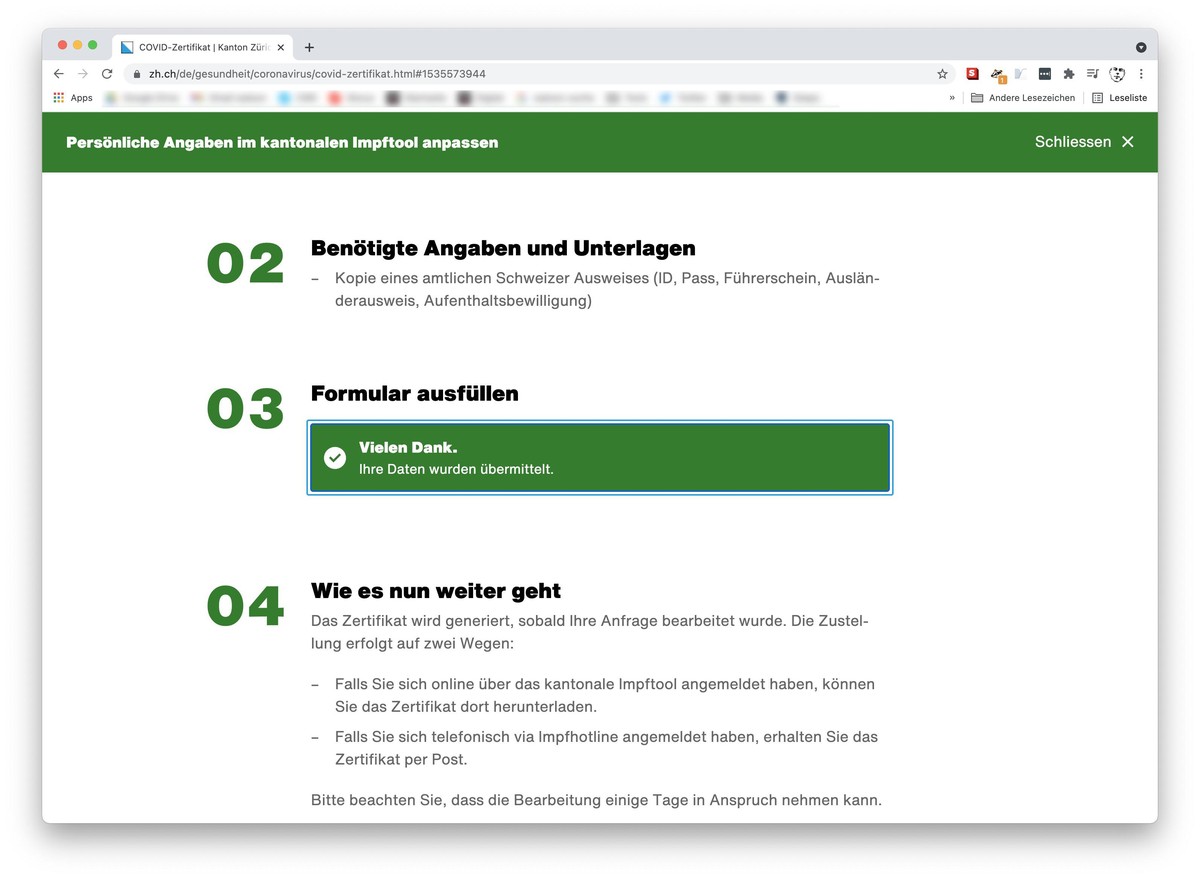Click the green checkmark success icon
Viewport: 1200px width, 879px height.
coord(335,457)
